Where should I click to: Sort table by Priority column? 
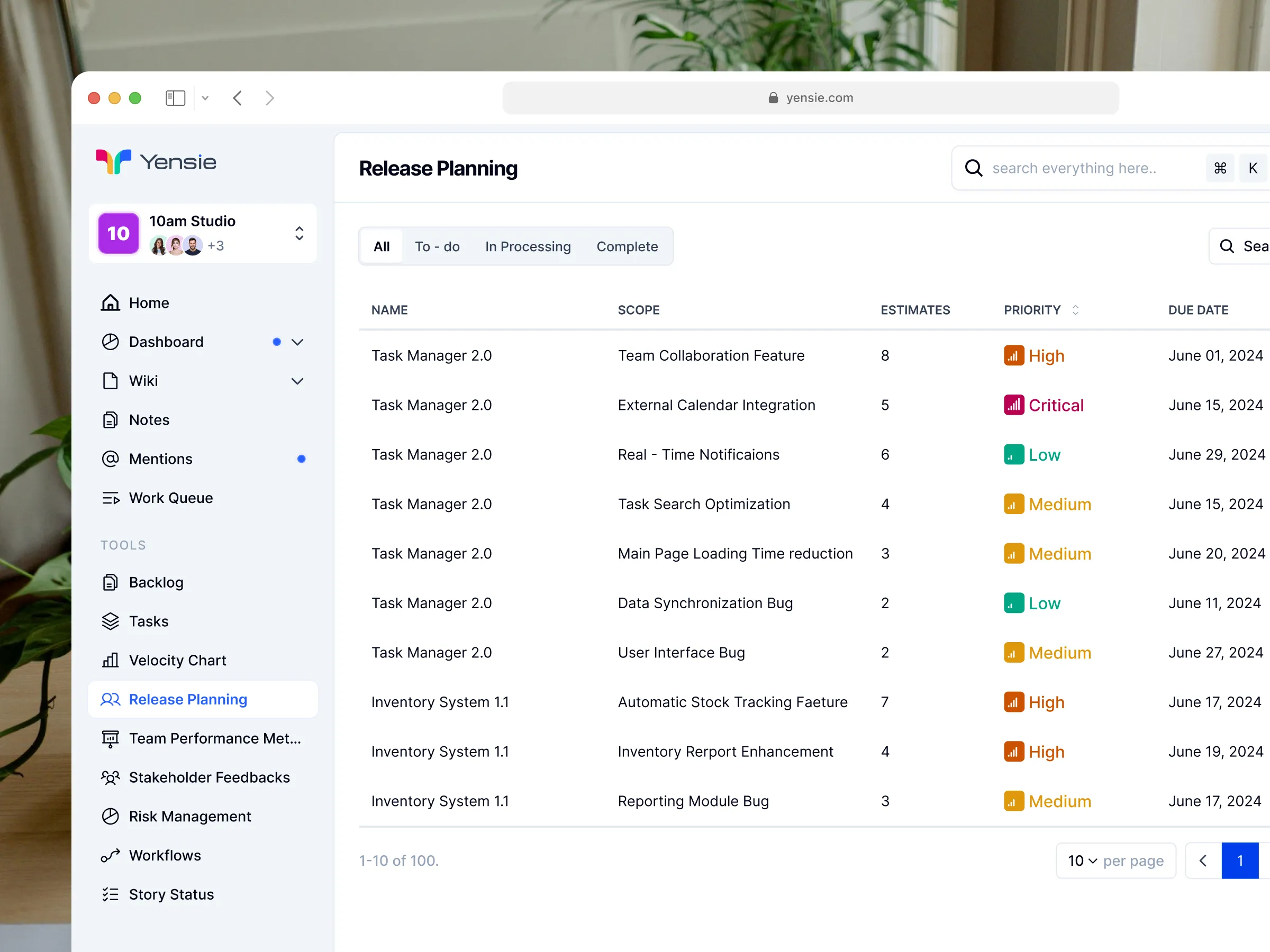click(1075, 310)
